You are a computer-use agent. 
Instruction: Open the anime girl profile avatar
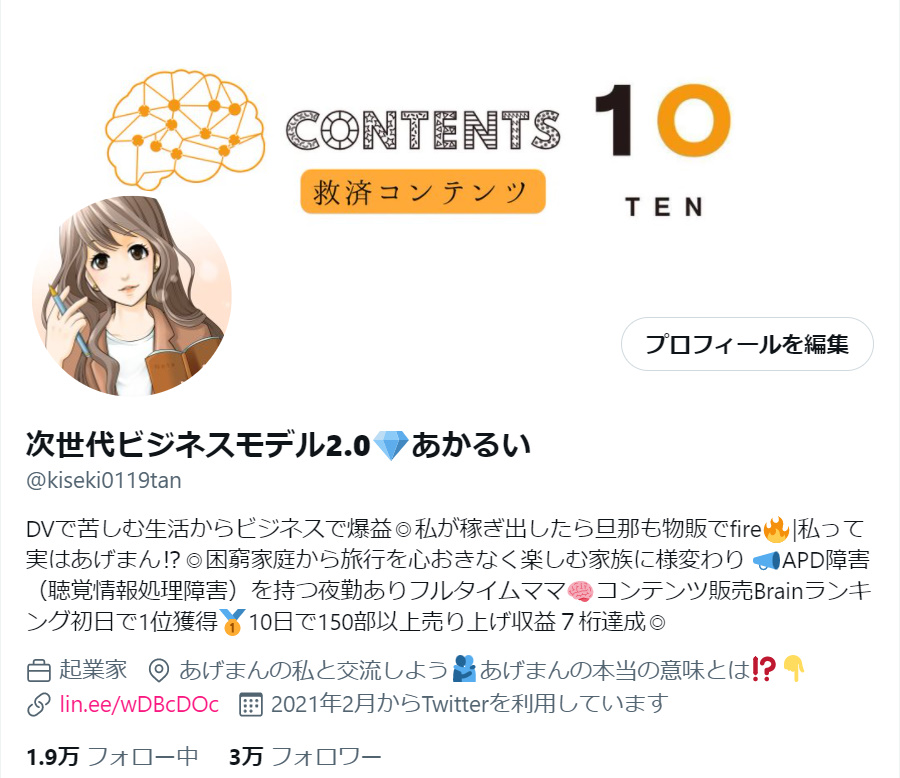click(131, 296)
